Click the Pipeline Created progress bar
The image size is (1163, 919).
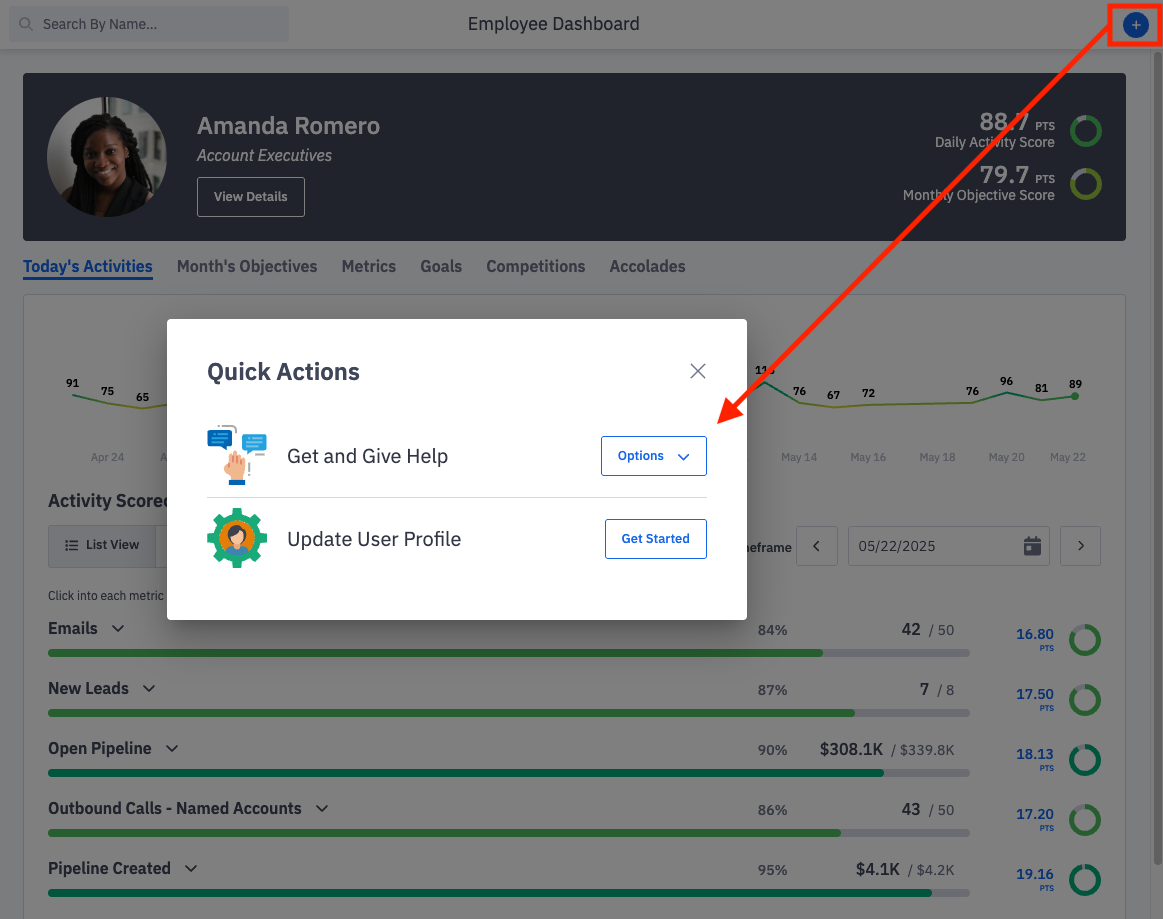pos(509,893)
